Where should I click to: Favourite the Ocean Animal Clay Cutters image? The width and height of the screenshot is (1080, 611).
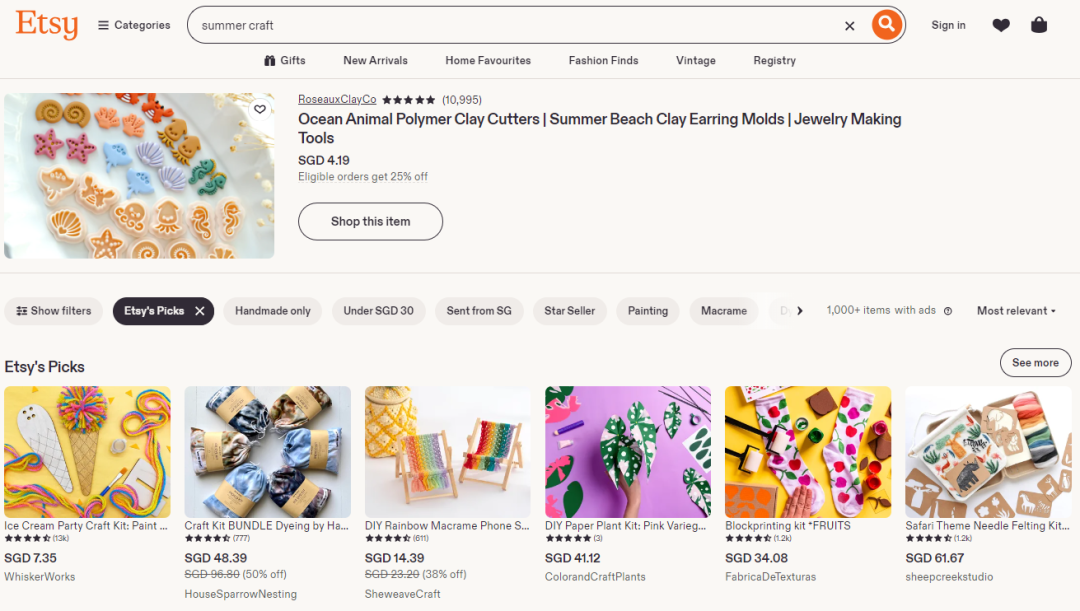click(260, 109)
